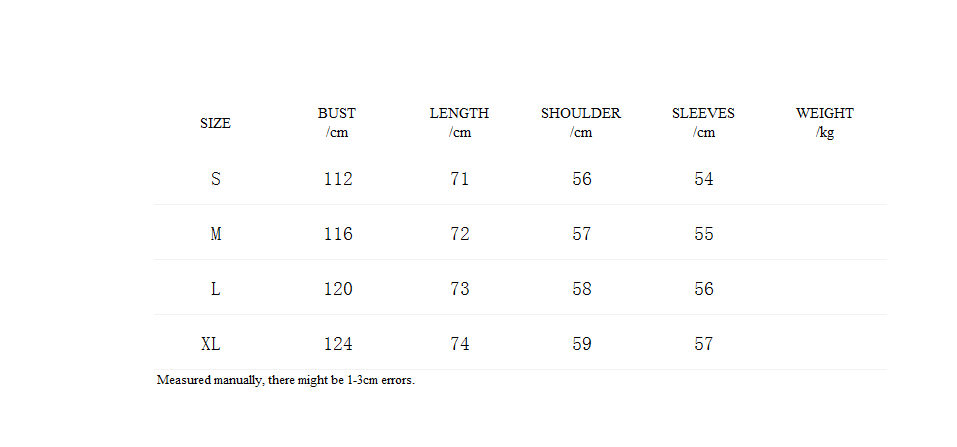Click length value 71
The image size is (957, 447).
(x=460, y=179)
